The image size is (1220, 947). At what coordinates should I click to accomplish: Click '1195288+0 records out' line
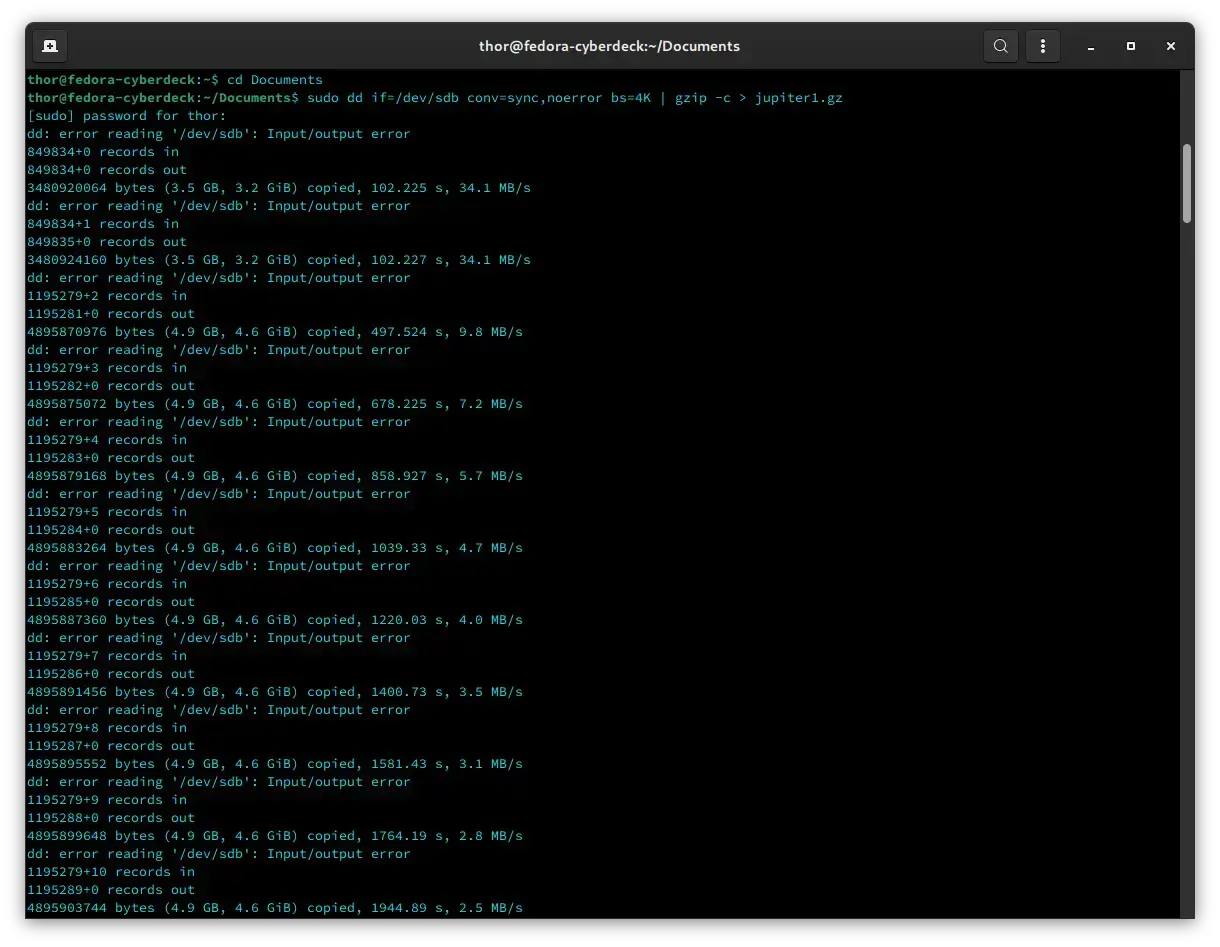pos(111,817)
